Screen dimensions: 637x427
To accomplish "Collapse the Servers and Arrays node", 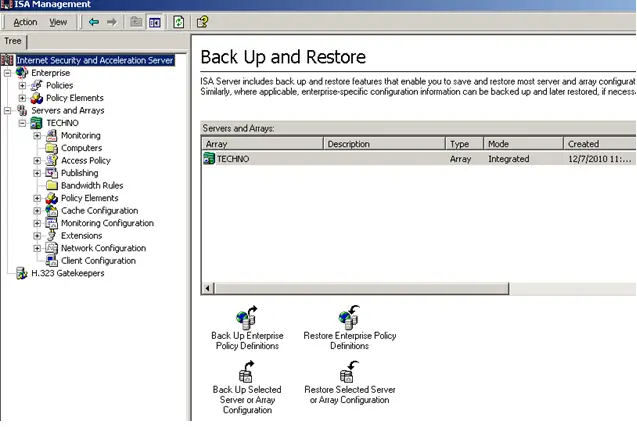I will tap(7, 111).
